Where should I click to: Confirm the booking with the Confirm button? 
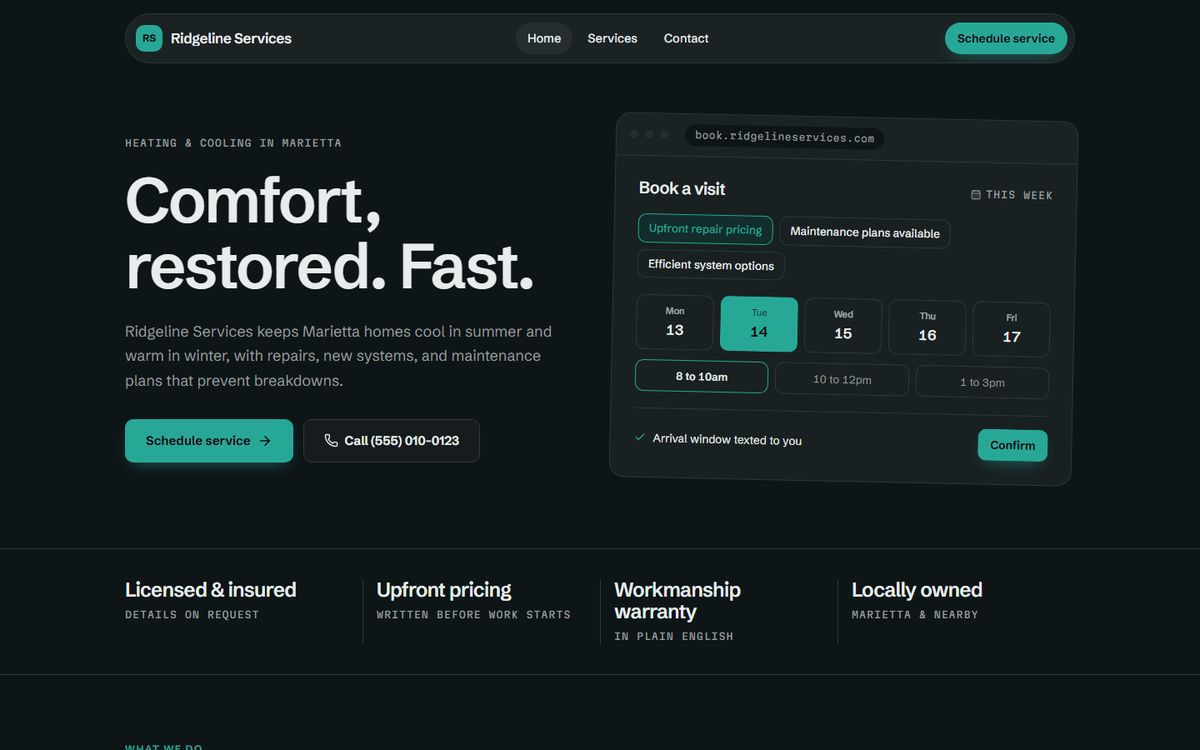1013,445
